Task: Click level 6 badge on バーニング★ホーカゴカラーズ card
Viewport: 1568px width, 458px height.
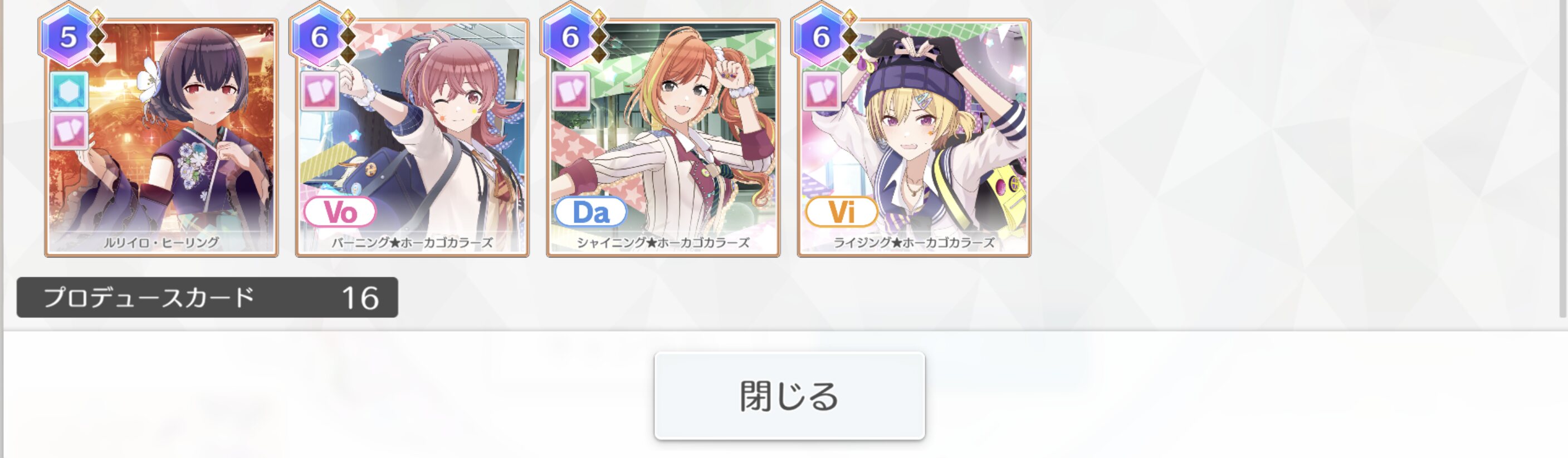Action: [x=319, y=37]
